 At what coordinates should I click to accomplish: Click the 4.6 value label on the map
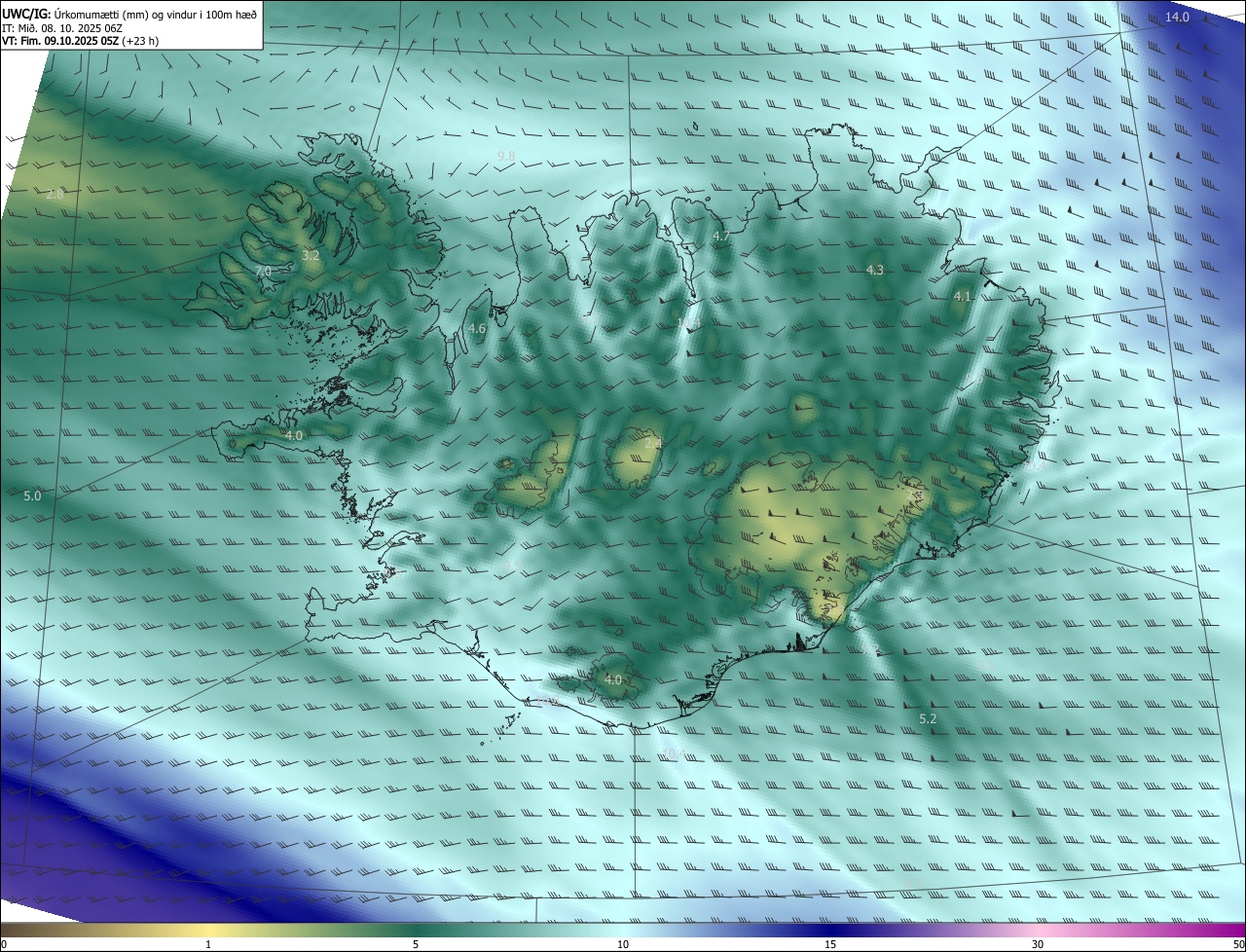477,329
